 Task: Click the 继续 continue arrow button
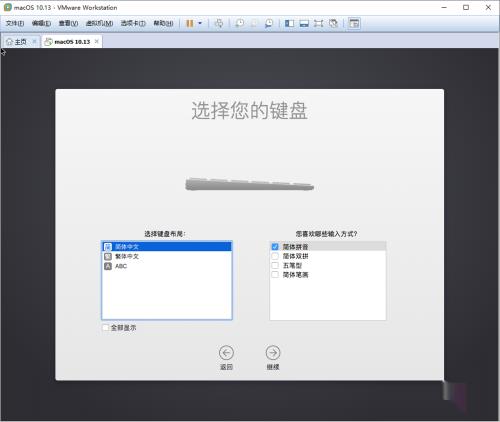click(x=273, y=353)
